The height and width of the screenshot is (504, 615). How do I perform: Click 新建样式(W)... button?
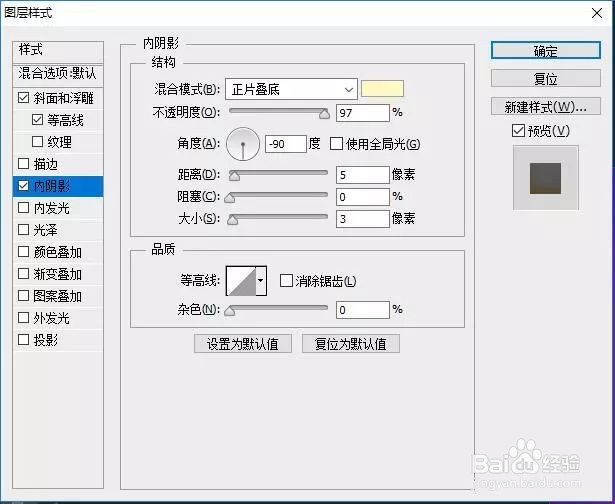tap(546, 106)
